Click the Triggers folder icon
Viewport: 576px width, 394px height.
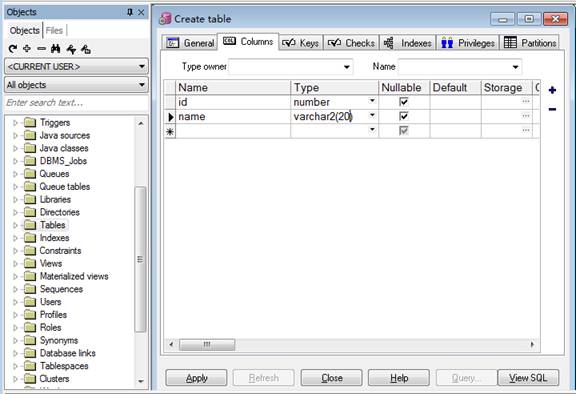pyautogui.click(x=30, y=122)
